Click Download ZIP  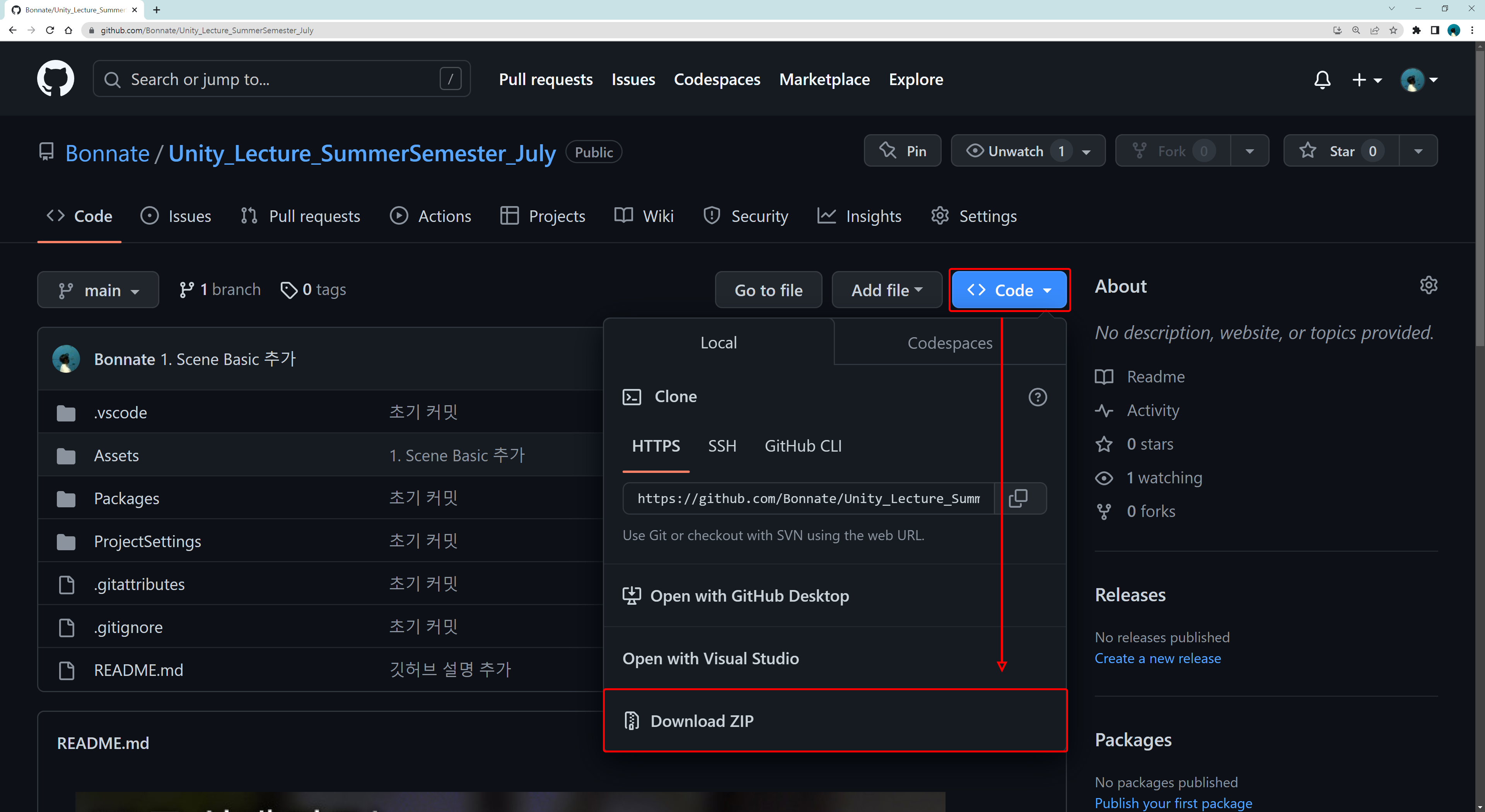click(702, 721)
